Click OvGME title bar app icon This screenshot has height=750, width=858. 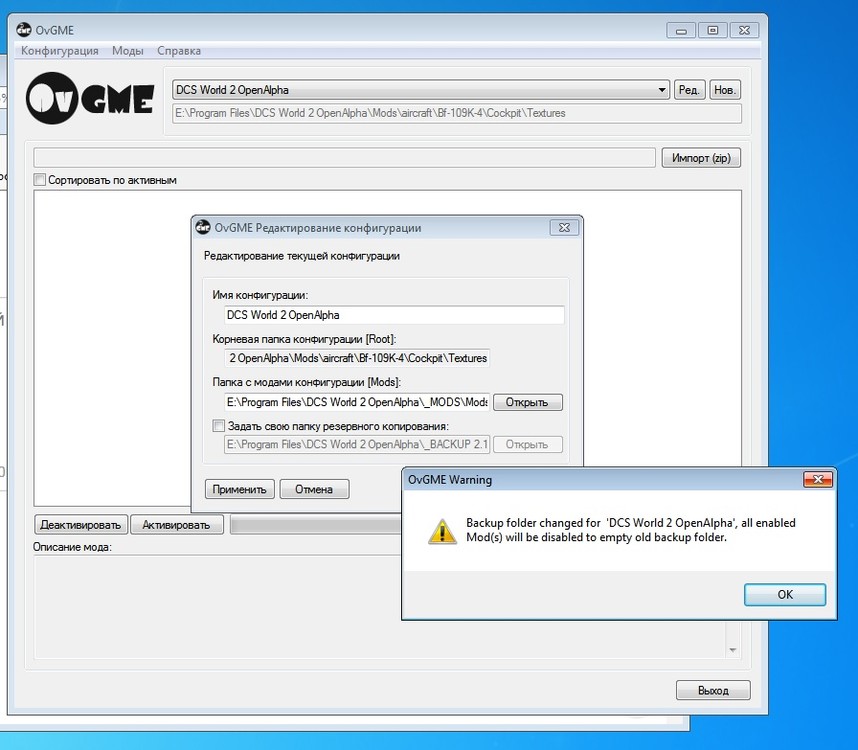(x=24, y=30)
